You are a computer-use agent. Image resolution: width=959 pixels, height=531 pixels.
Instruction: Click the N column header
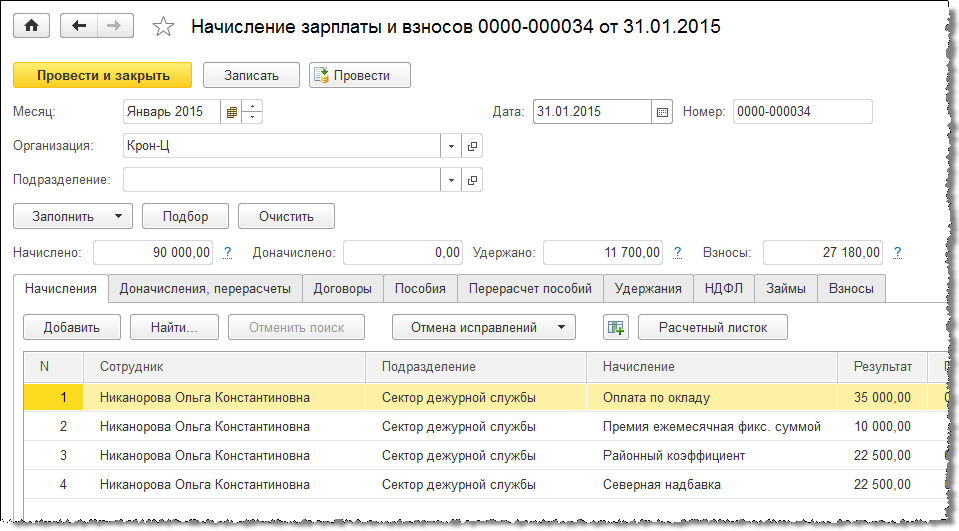coord(54,366)
